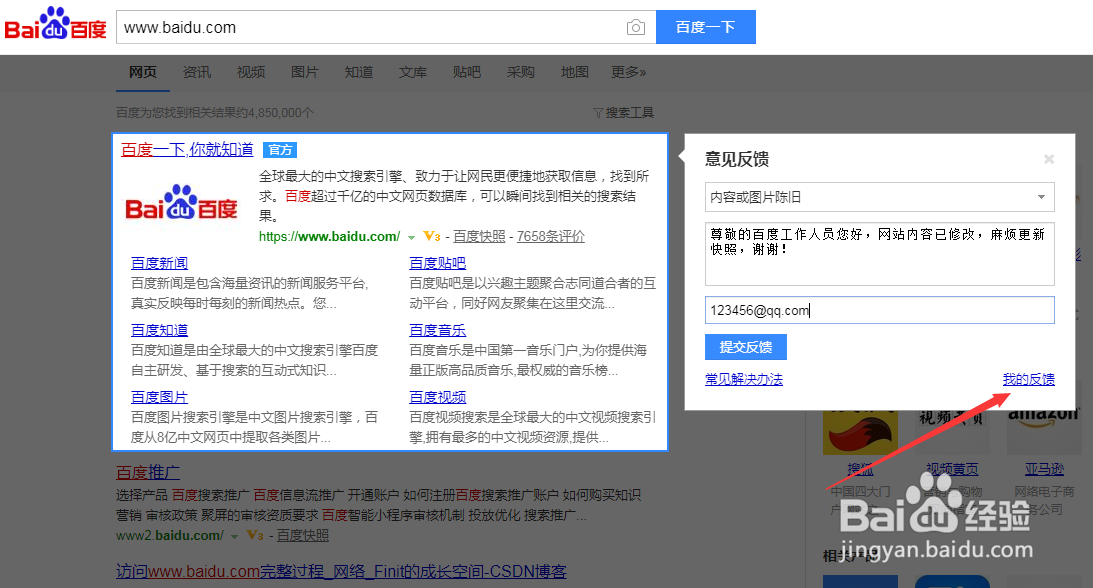
Task: Click the V3 badge beside www2.baidu.com result
Action: click(x=255, y=535)
